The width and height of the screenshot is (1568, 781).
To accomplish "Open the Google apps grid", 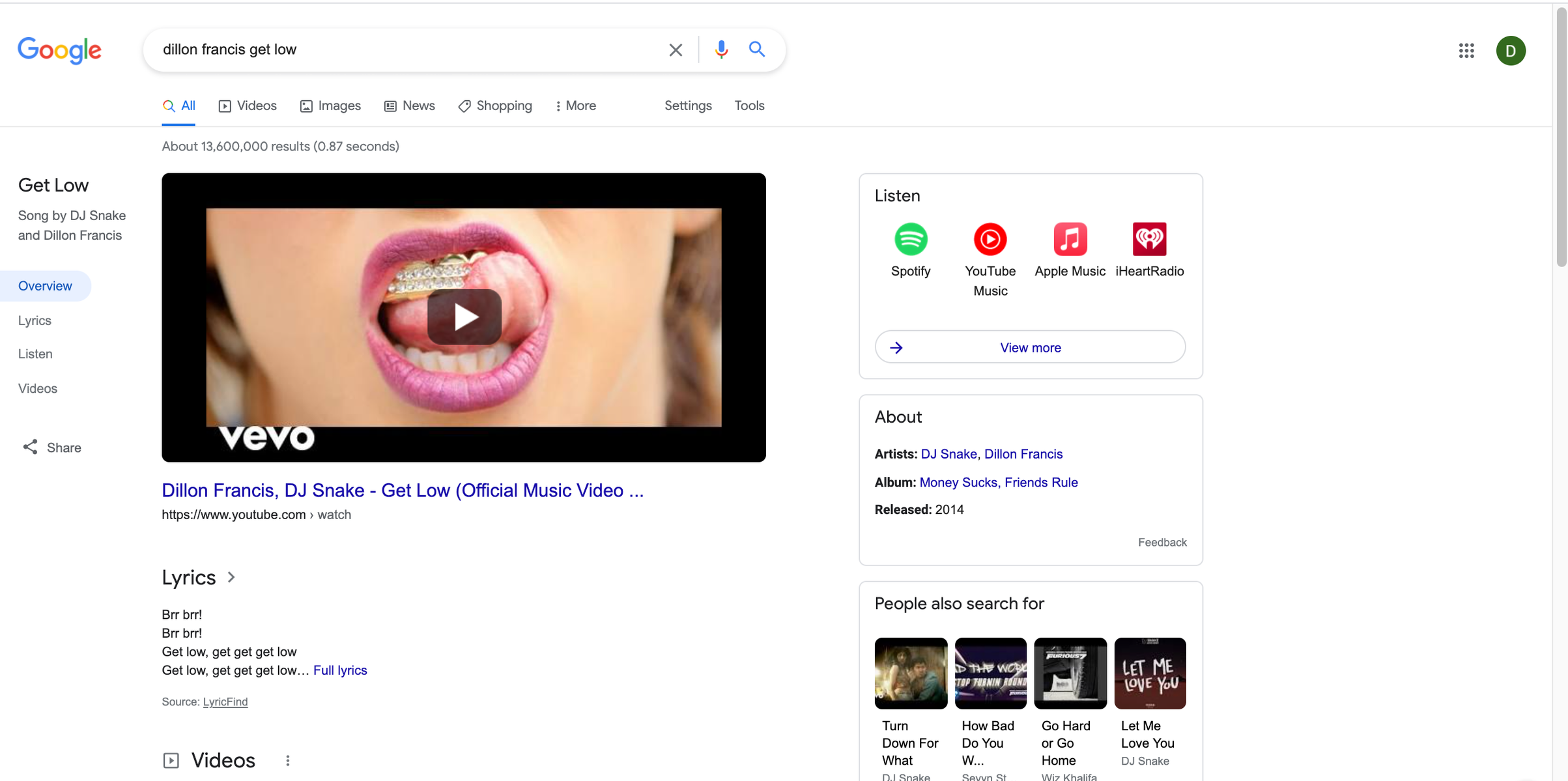I will click(x=1466, y=51).
